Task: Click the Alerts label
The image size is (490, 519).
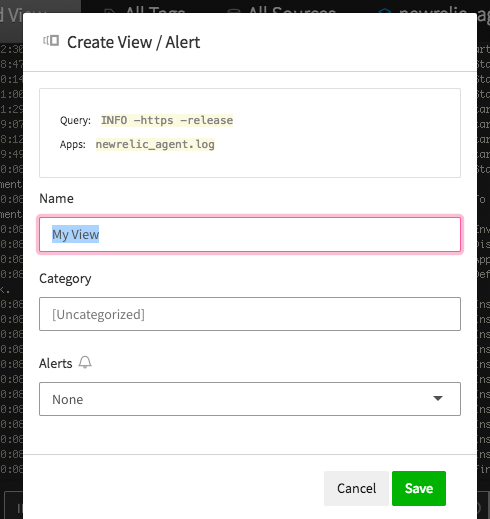Action: click(56, 363)
